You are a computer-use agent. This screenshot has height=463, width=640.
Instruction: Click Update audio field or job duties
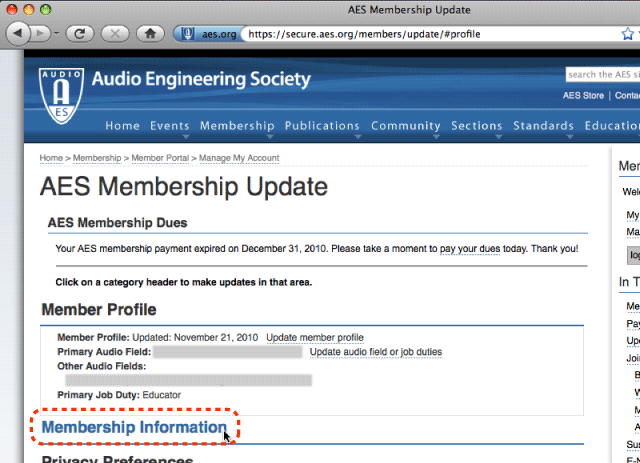(x=376, y=352)
